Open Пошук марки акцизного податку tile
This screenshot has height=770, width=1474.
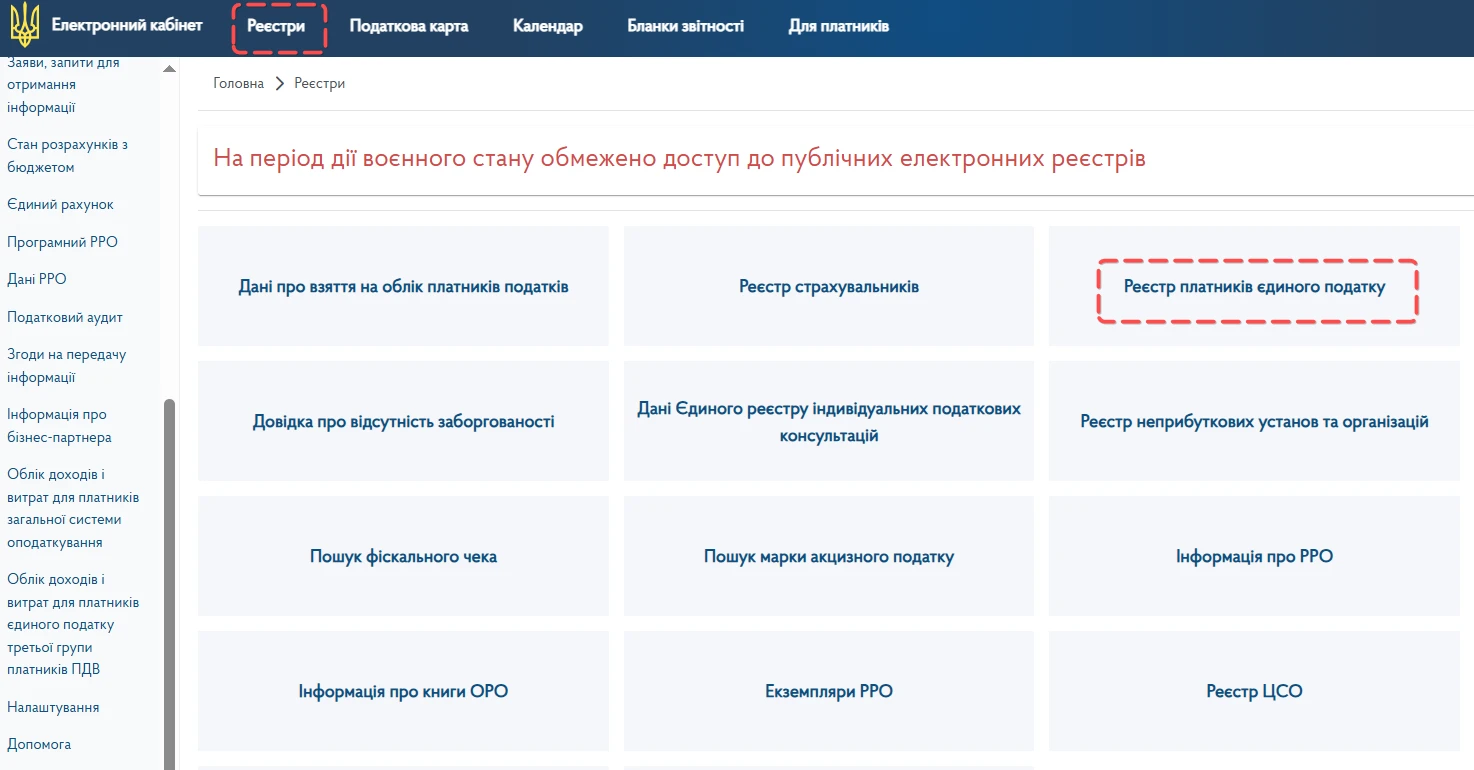(x=828, y=556)
